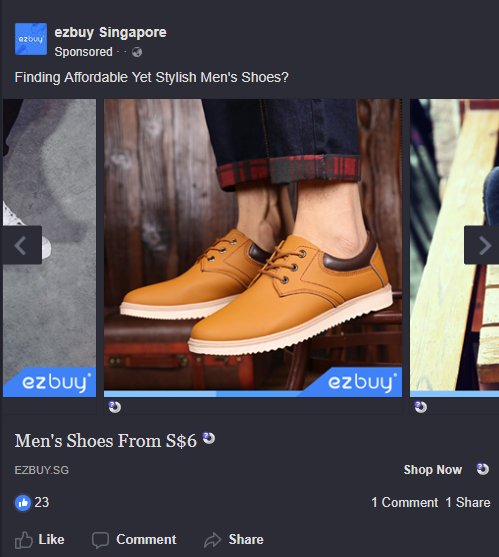Share the ezbuy post

234,540
